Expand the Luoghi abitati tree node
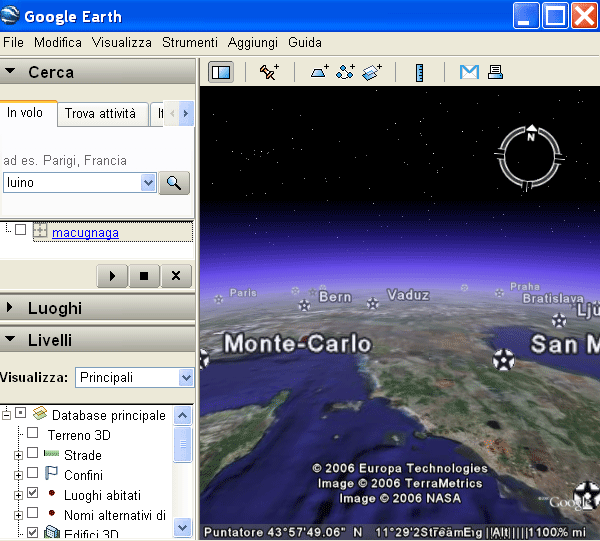 coord(18,495)
